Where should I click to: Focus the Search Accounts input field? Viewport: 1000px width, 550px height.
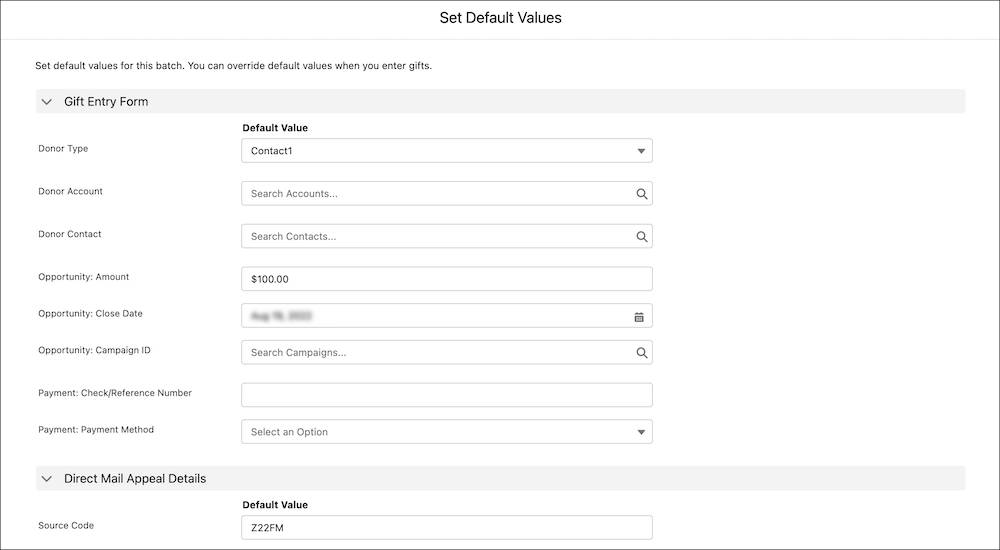click(436, 194)
